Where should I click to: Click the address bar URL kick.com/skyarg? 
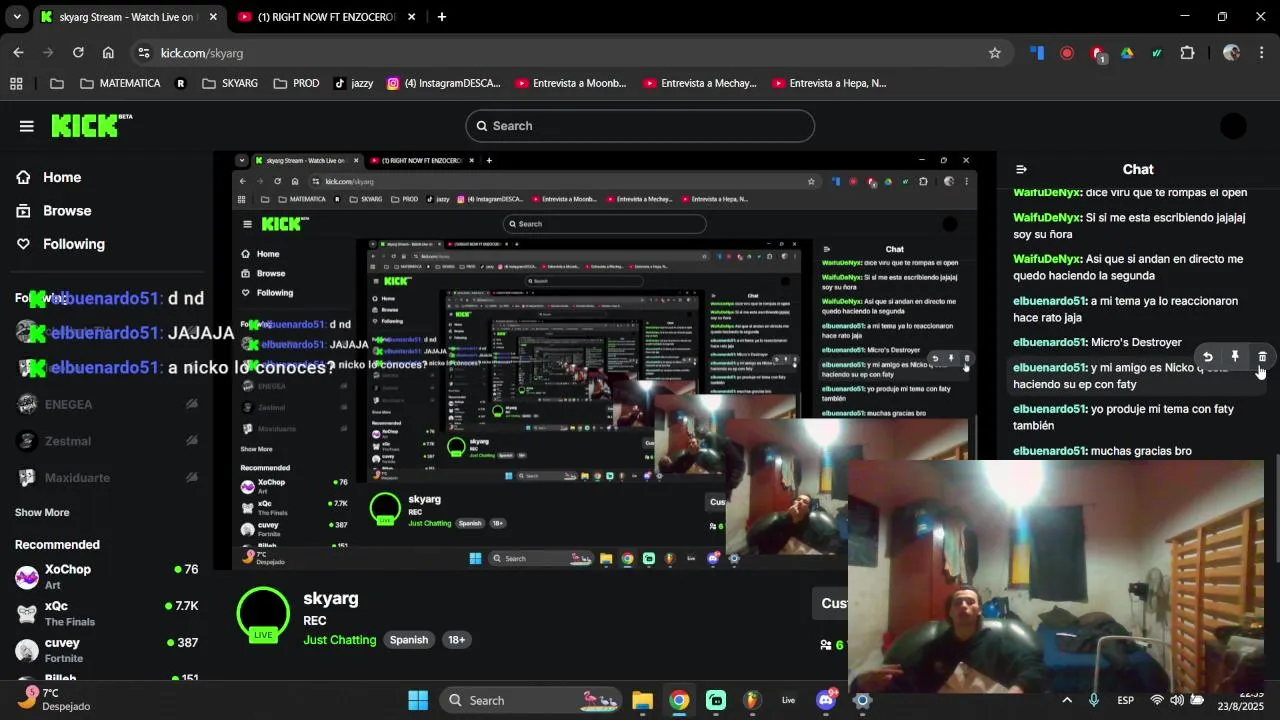tap(202, 53)
